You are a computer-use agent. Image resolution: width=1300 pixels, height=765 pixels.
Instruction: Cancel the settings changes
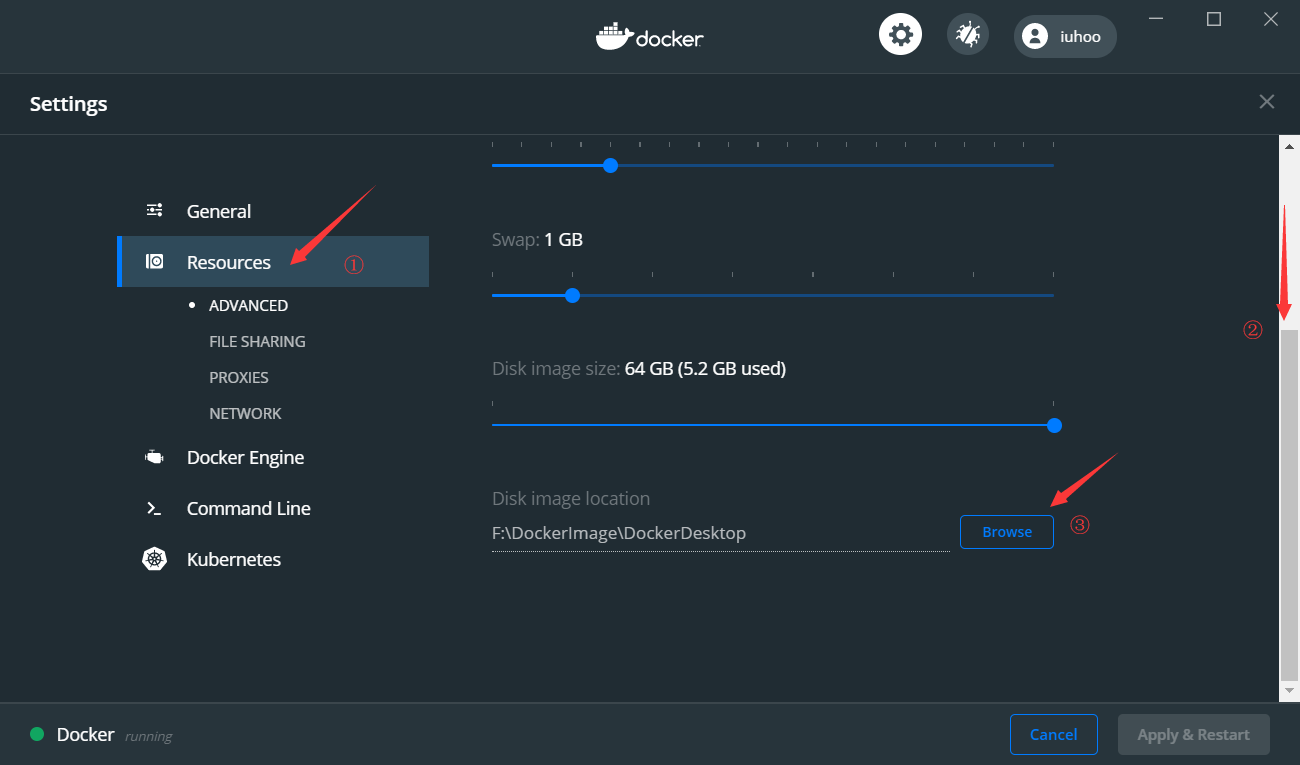pos(1054,734)
